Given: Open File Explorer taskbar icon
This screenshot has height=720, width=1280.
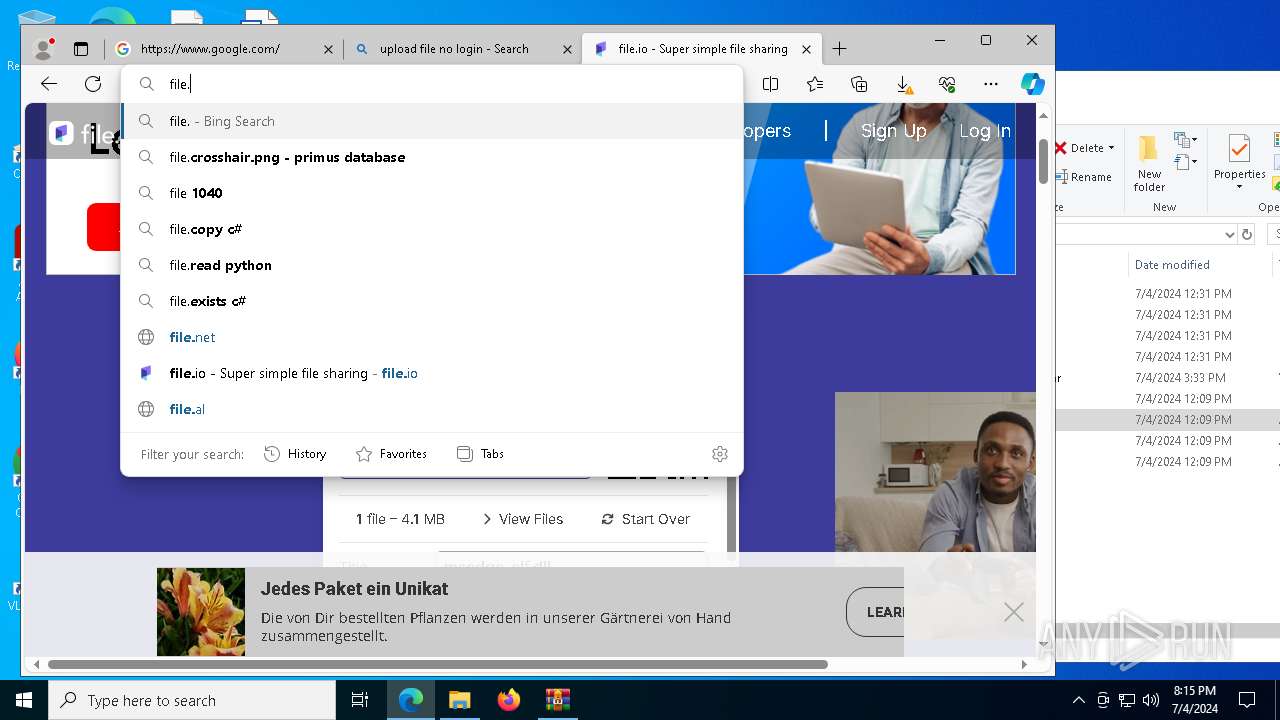Looking at the screenshot, I should pyautogui.click(x=459, y=700).
